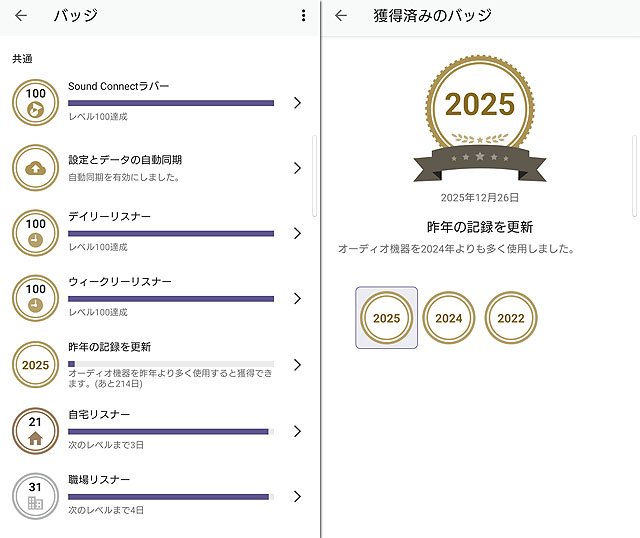
Task: Tap the 2025 badge icon in list
Action: pyautogui.click(x=36, y=365)
